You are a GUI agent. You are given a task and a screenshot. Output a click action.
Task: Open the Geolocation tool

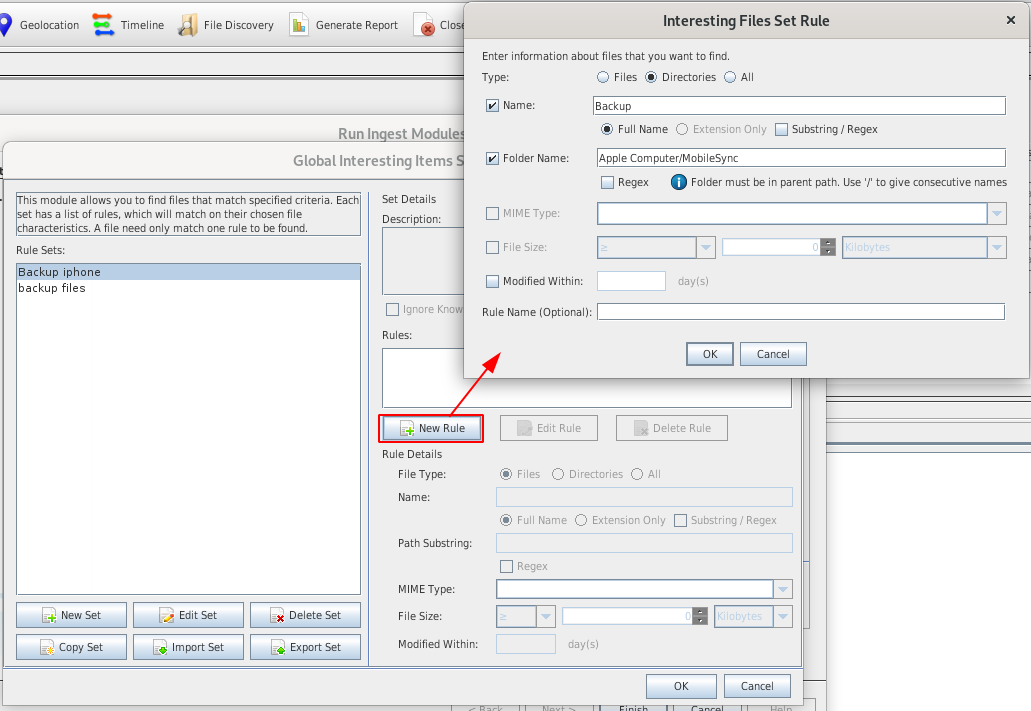(x=40, y=25)
